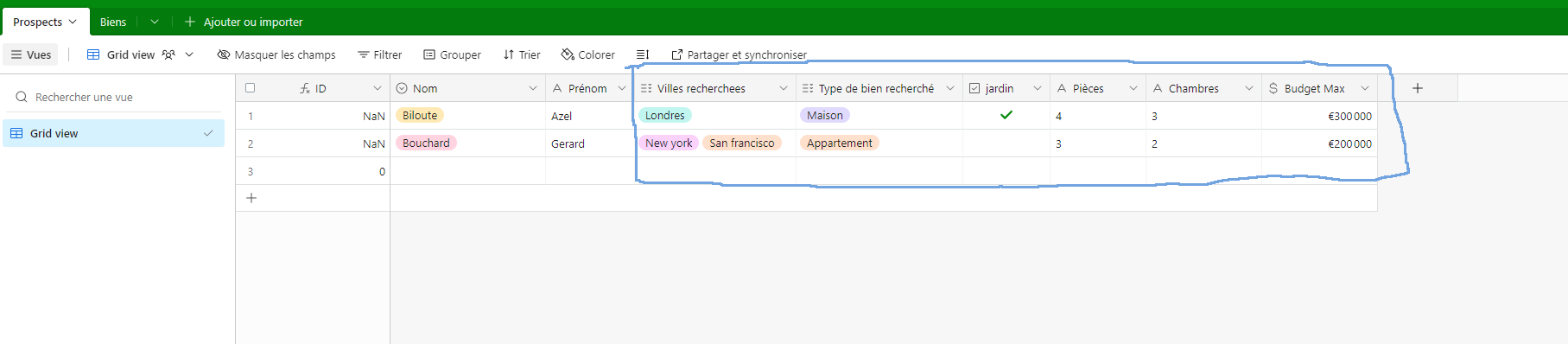1568x344 pixels.
Task: Open the Prénom column dropdown arrow
Action: (x=621, y=88)
